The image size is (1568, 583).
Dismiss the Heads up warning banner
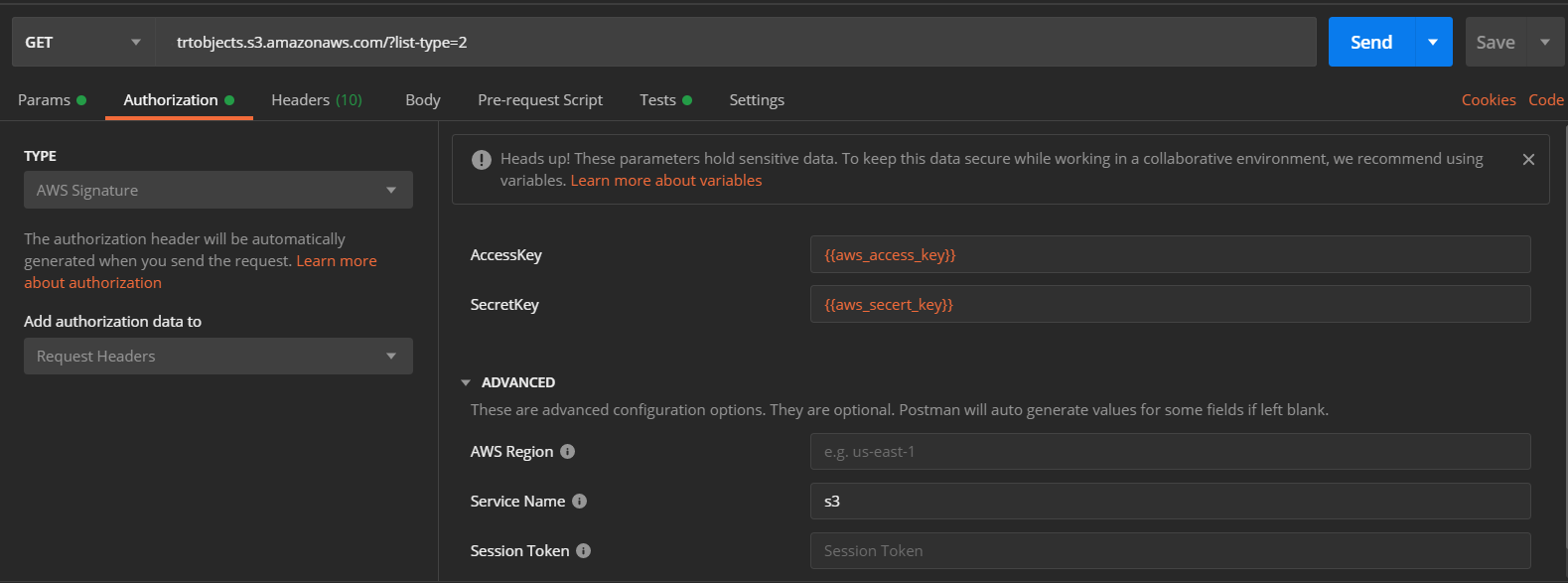tap(1528, 159)
